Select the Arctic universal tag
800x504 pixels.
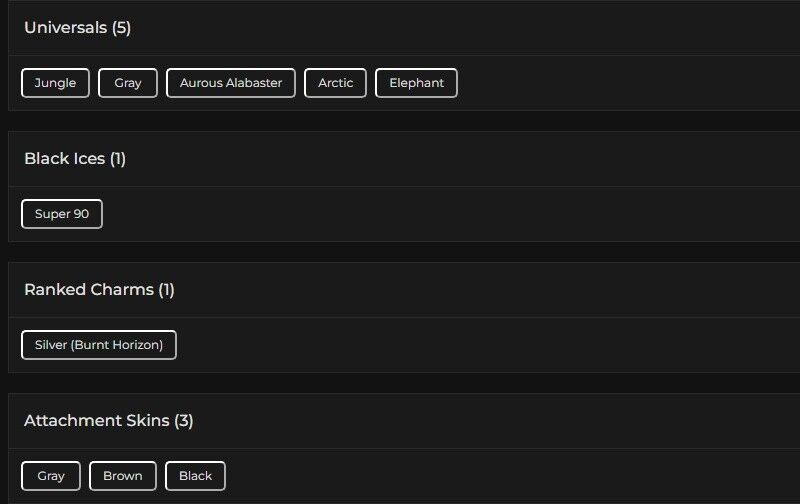click(335, 83)
